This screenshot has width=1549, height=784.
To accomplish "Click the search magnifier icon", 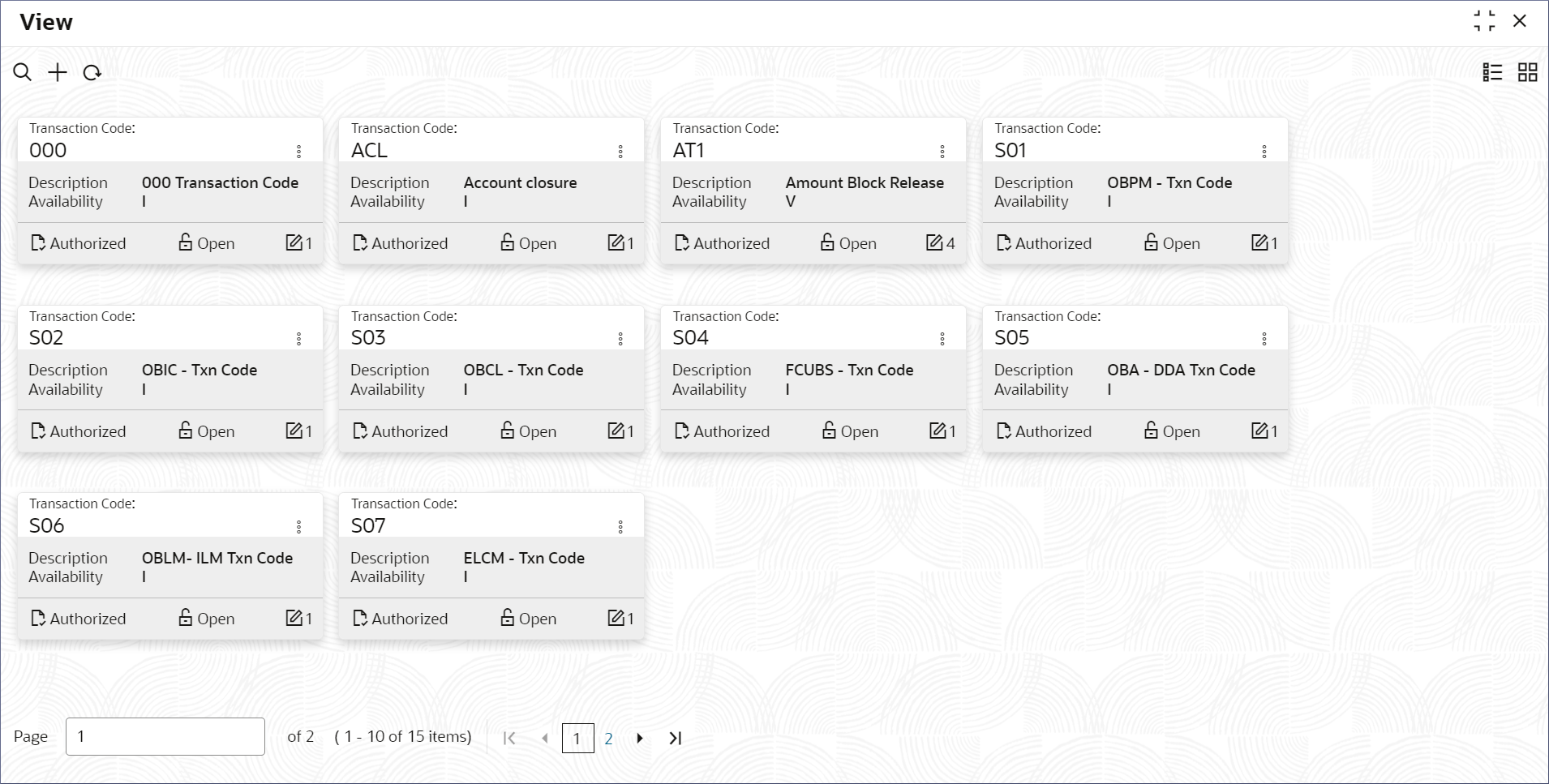I will pyautogui.click(x=23, y=73).
